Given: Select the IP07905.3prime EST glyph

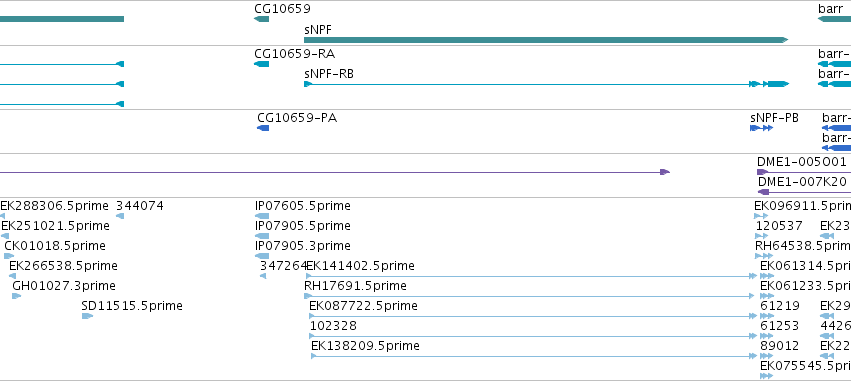Looking at the screenshot, I should click(262, 256).
